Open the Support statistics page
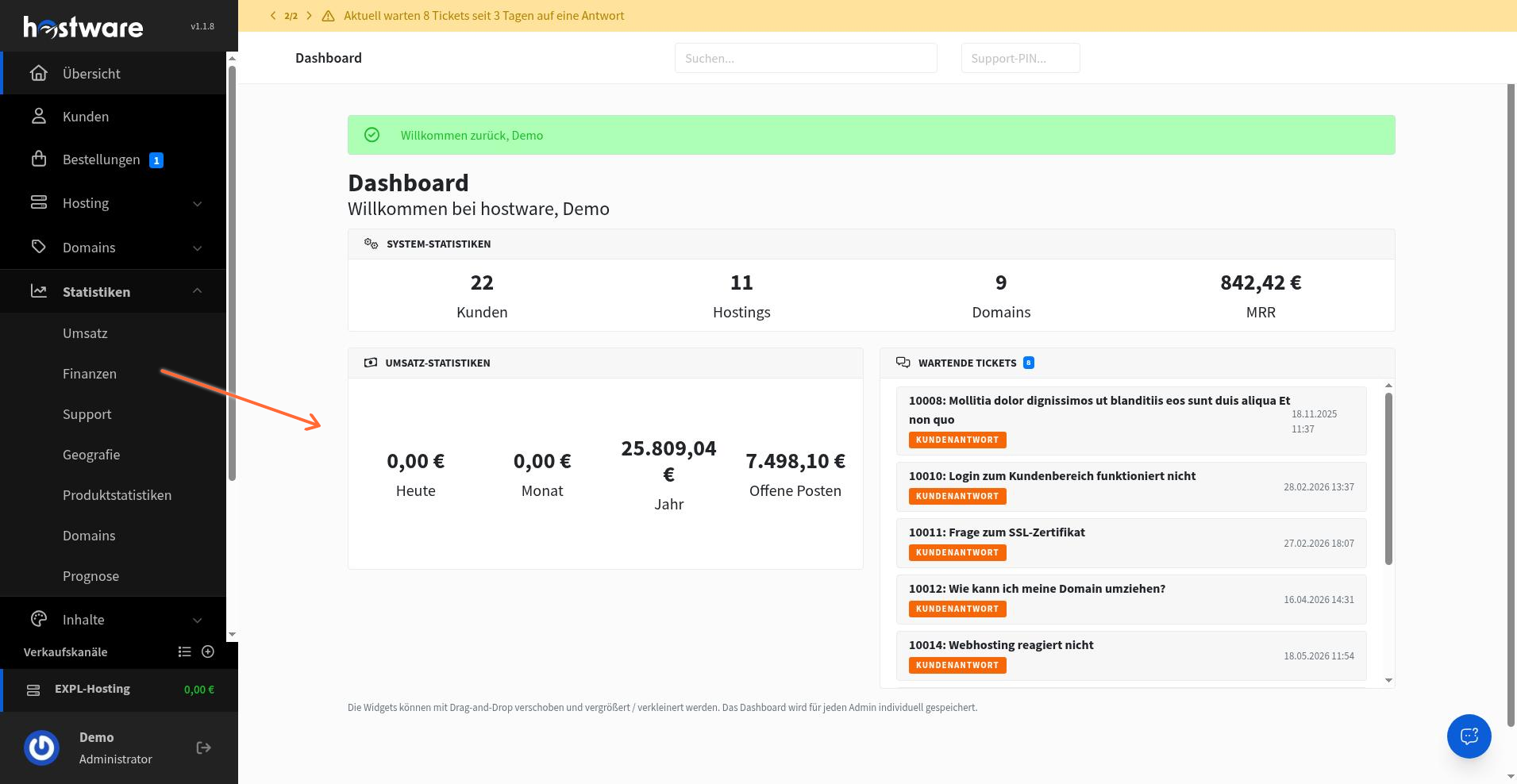This screenshot has height=784, width=1517. click(x=87, y=414)
